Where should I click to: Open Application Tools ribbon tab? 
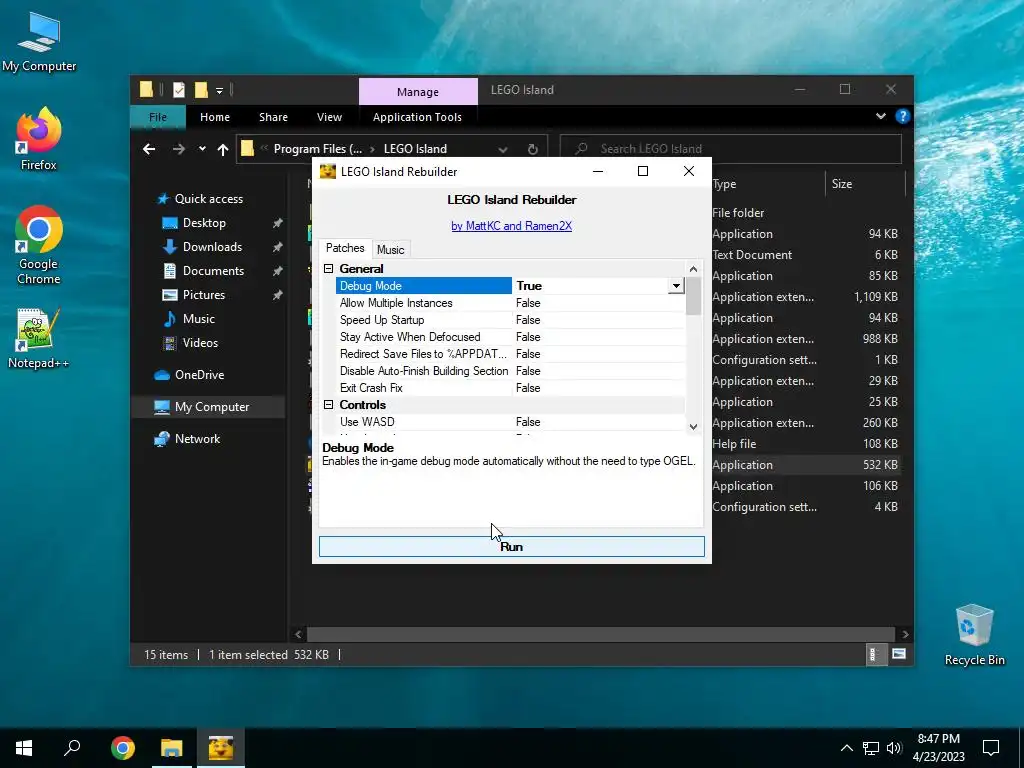pos(417,117)
